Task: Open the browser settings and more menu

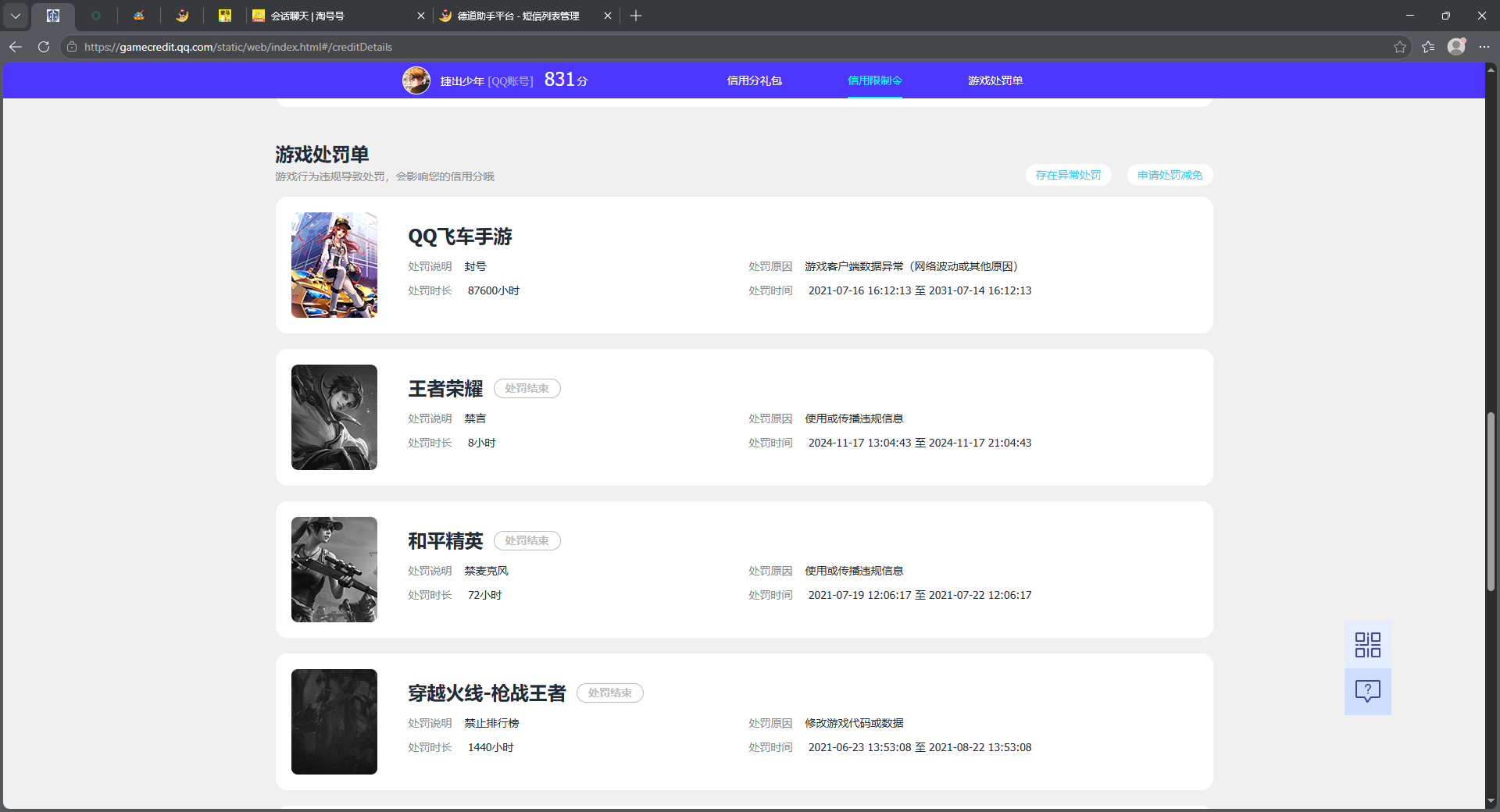Action: click(1484, 47)
